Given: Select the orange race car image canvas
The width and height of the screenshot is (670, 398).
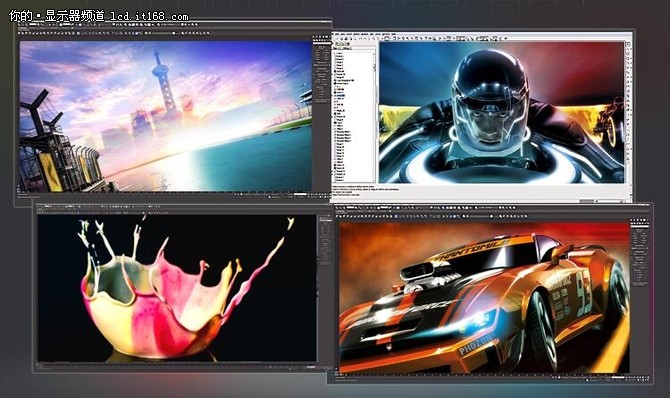Looking at the screenshot, I should click(x=485, y=297).
